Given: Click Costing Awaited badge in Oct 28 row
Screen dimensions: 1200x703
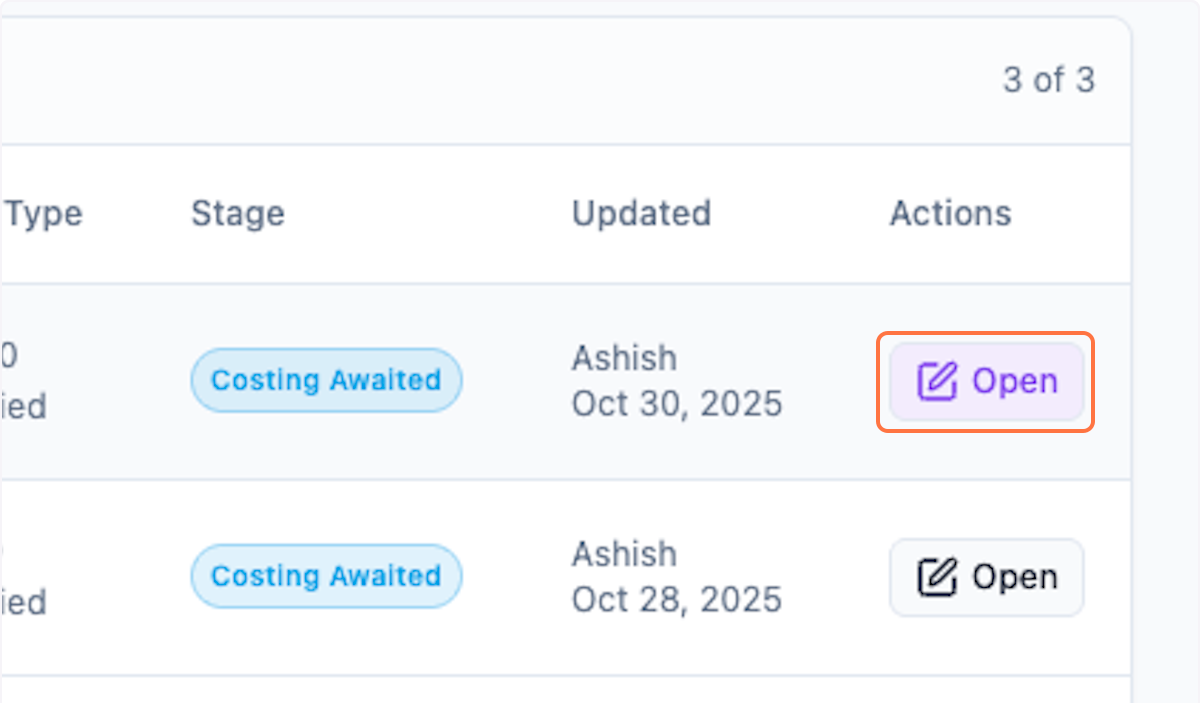Looking at the screenshot, I should click(326, 577).
